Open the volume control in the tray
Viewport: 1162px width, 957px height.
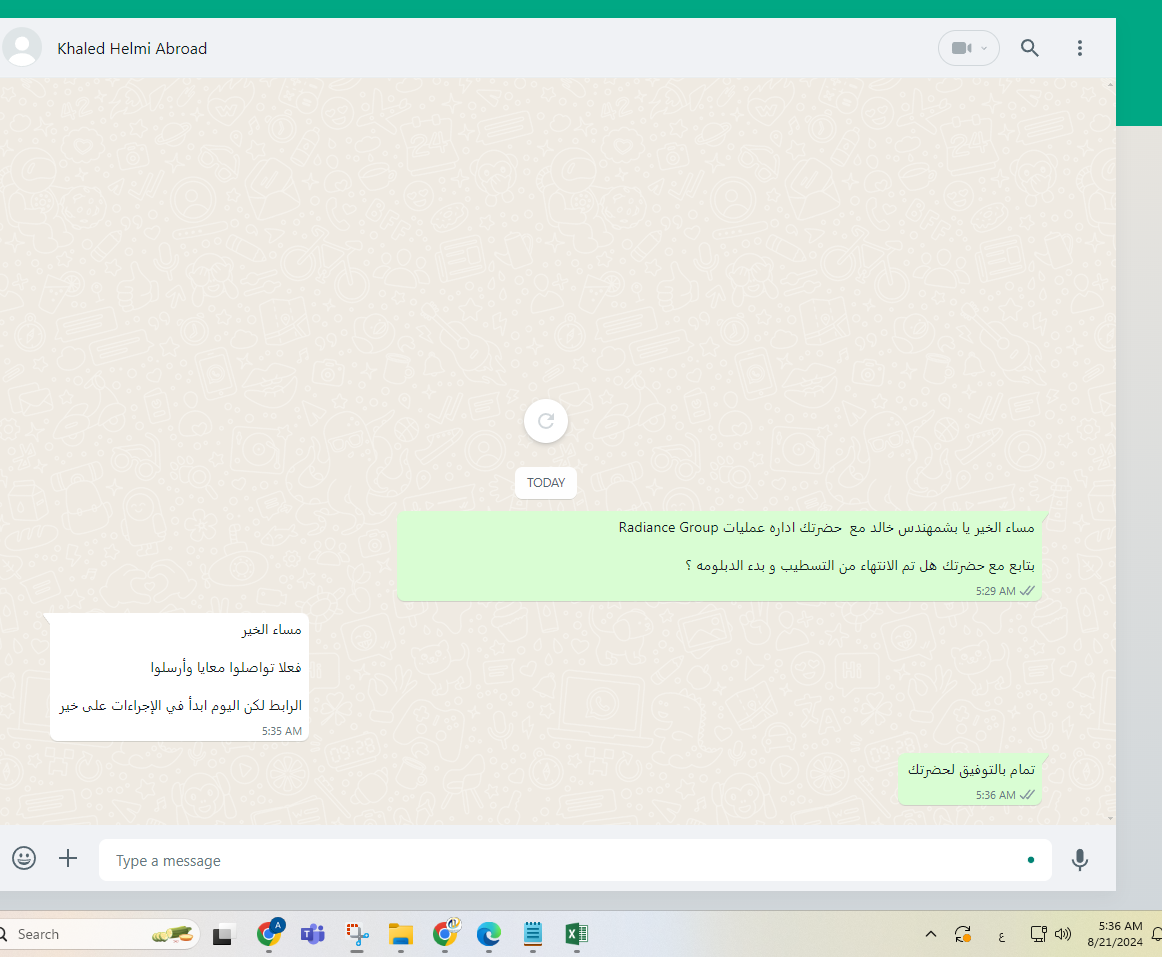tap(1063, 934)
